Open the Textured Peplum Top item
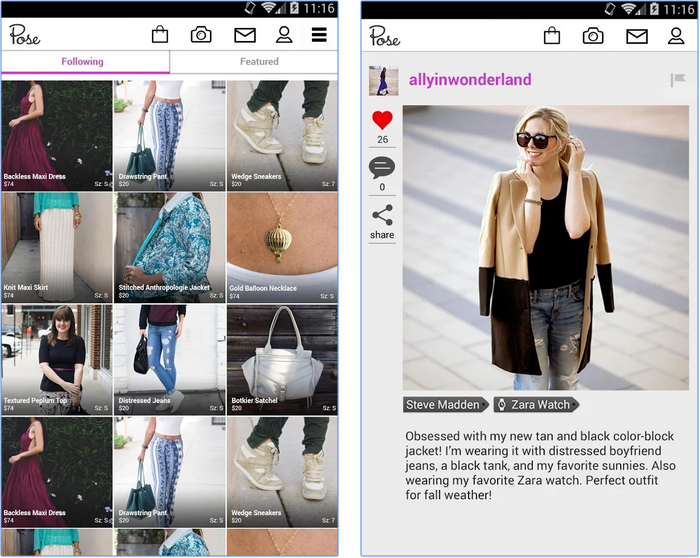This screenshot has height=558, width=700. [x=57, y=360]
